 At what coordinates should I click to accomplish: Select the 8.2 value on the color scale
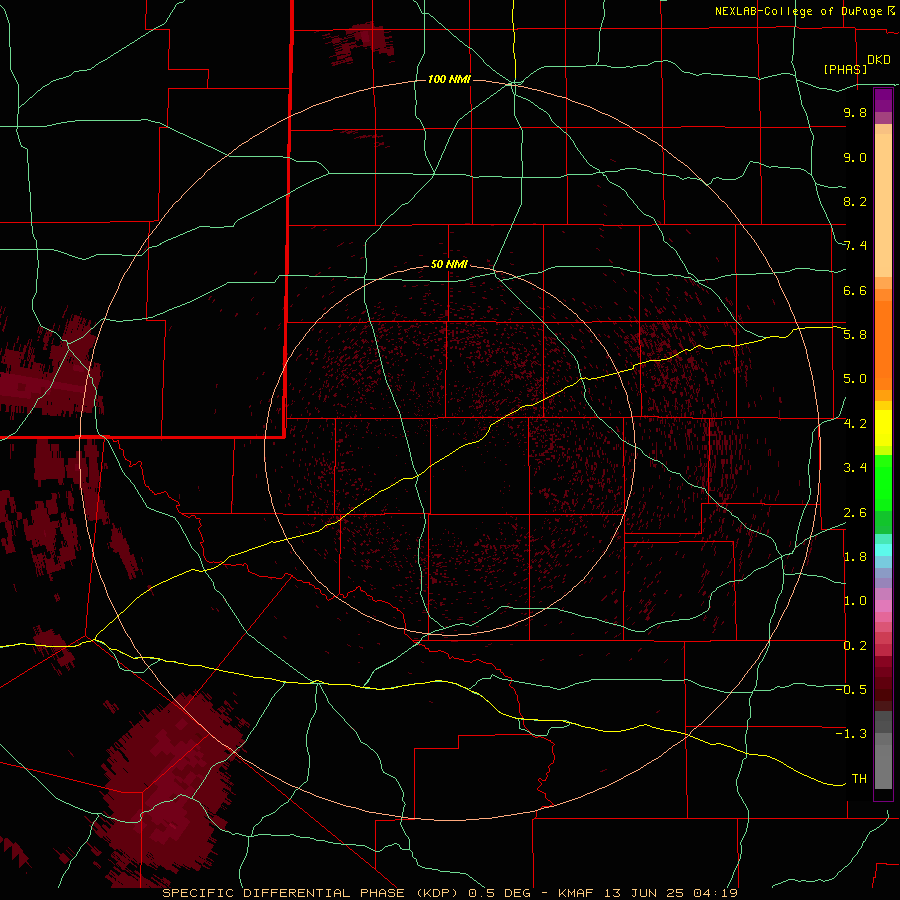pos(855,201)
